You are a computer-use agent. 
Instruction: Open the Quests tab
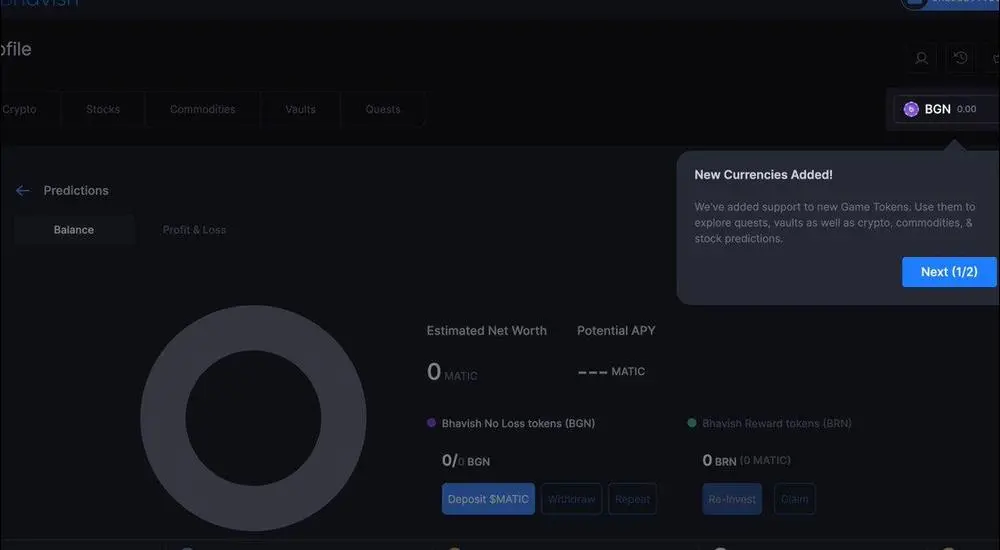tap(383, 109)
